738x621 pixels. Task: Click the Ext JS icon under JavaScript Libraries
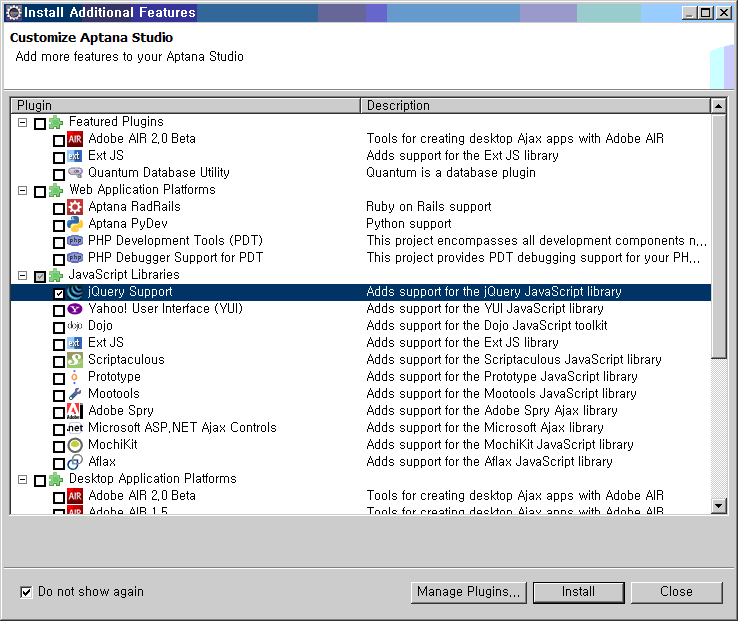pos(75,343)
